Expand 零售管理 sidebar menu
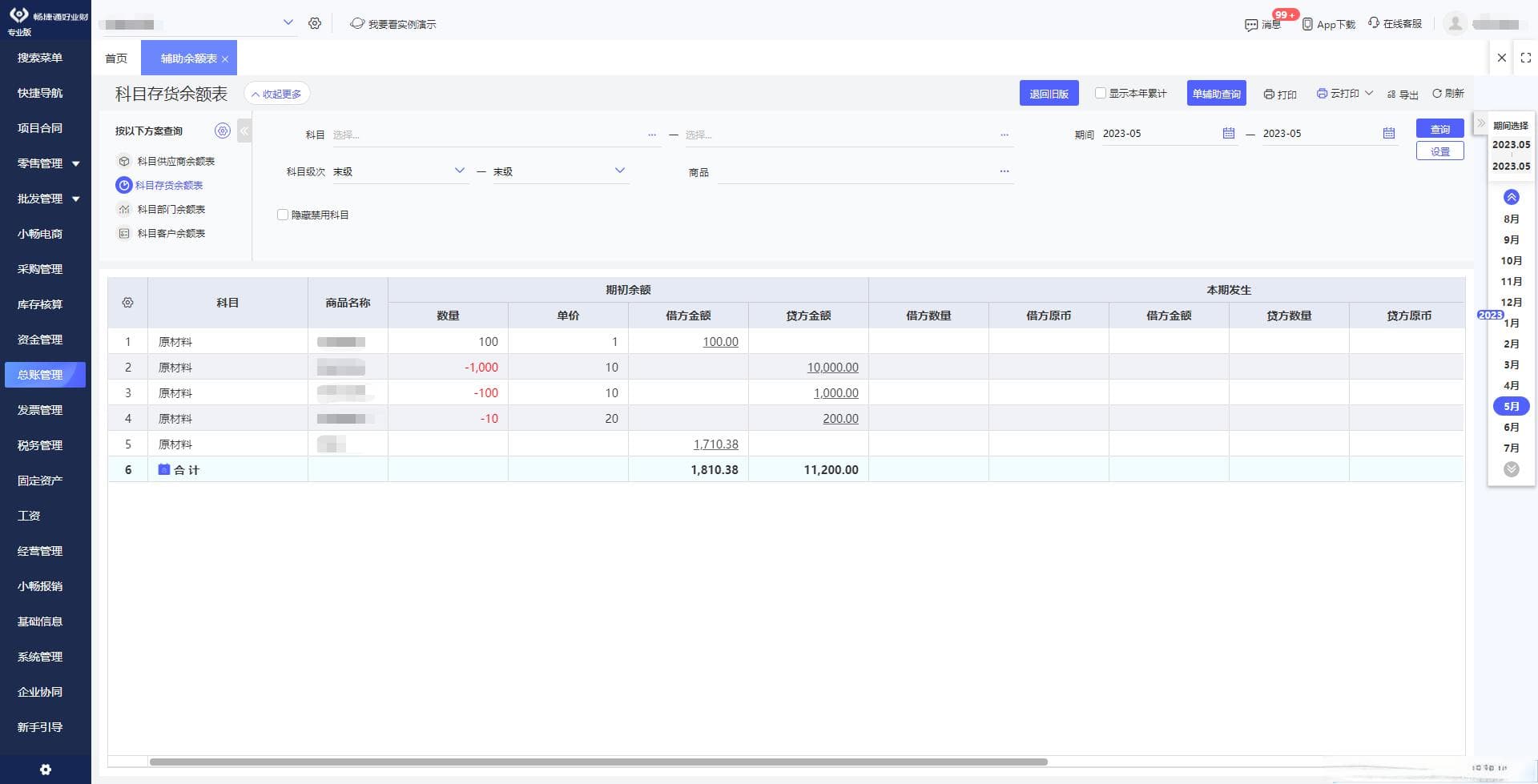This screenshot has width=1538, height=784. [76, 163]
